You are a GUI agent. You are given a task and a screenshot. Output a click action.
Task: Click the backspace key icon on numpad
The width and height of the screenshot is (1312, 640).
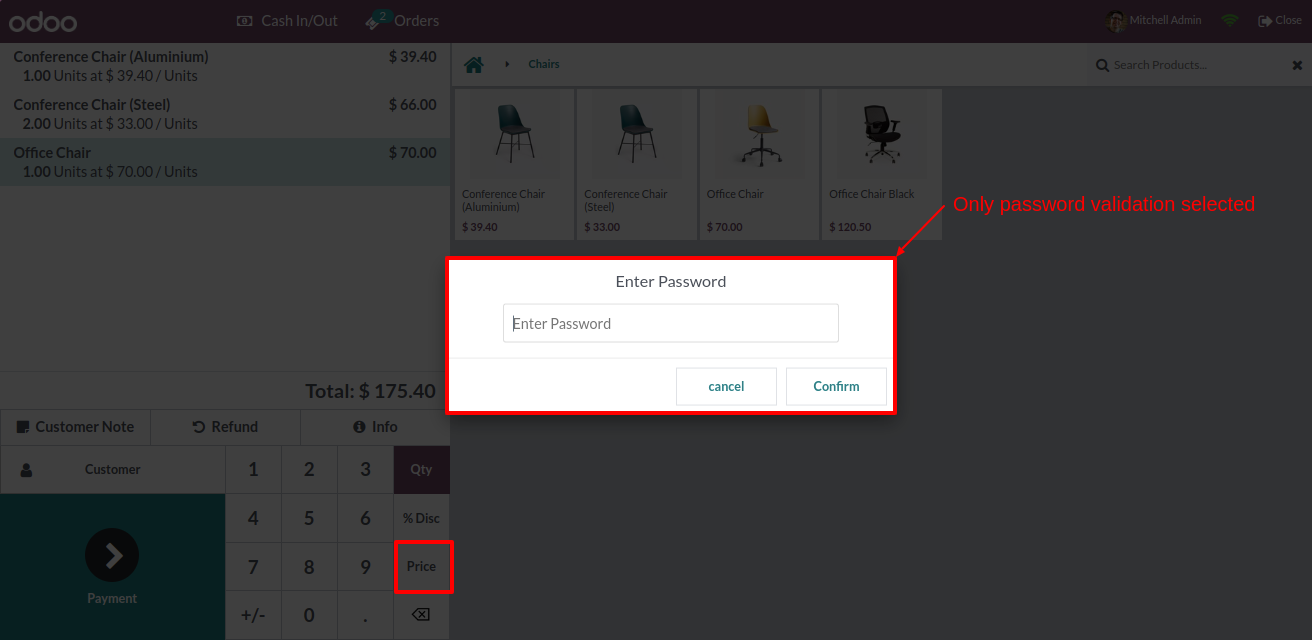coord(421,615)
